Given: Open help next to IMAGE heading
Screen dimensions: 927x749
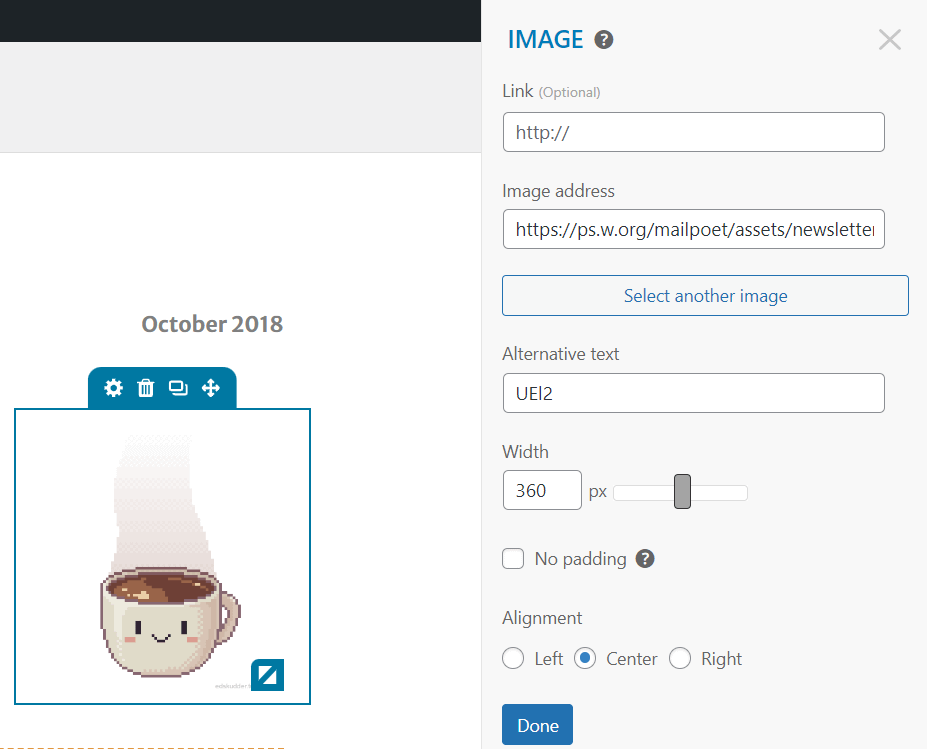Looking at the screenshot, I should 604,40.
